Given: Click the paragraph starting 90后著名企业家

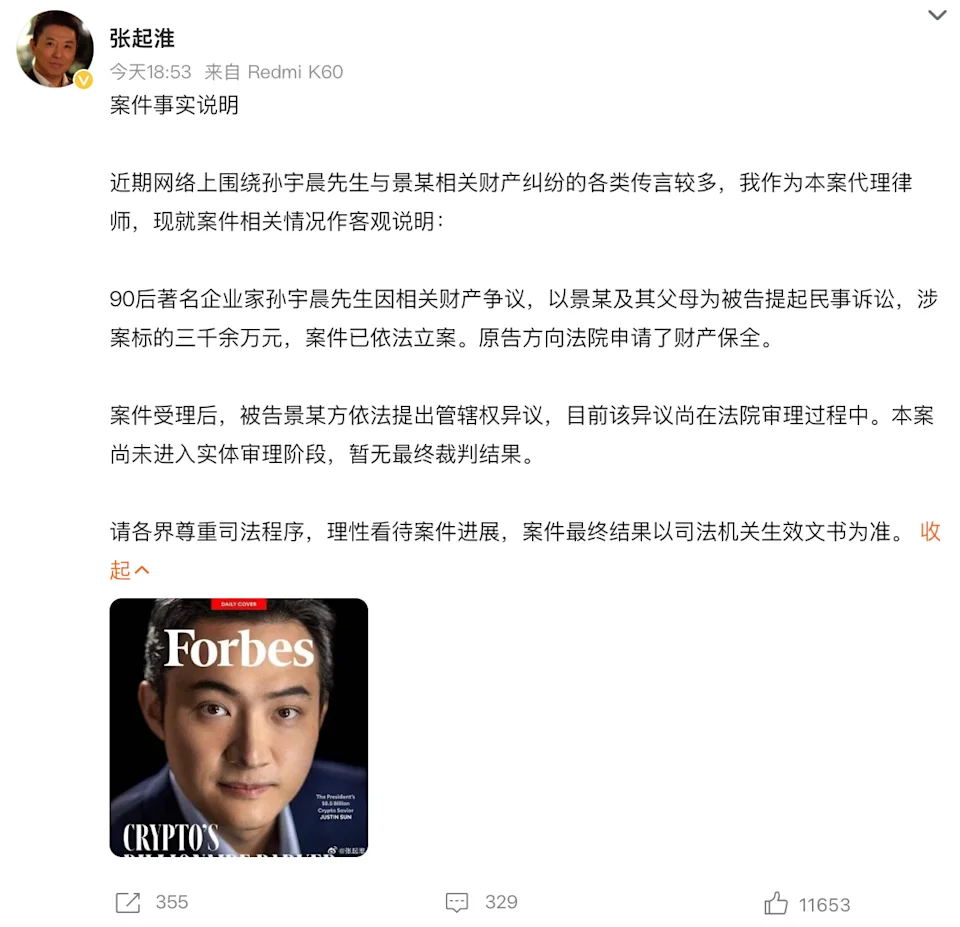Looking at the screenshot, I should click(x=524, y=318).
